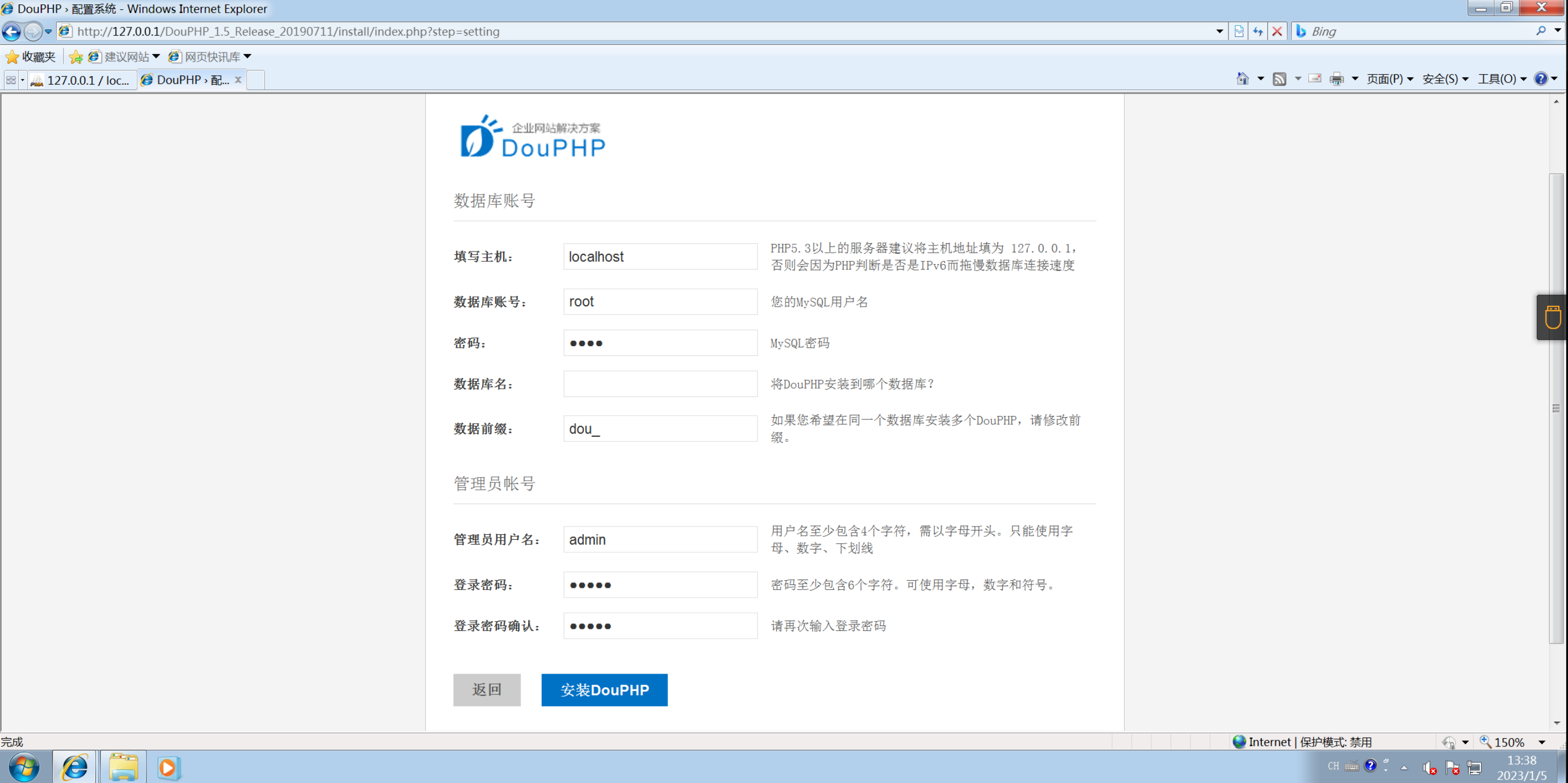Image resolution: width=1568 pixels, height=783 pixels.
Task: Open the 网页快讯库 web slice gallery
Action: (x=210, y=57)
